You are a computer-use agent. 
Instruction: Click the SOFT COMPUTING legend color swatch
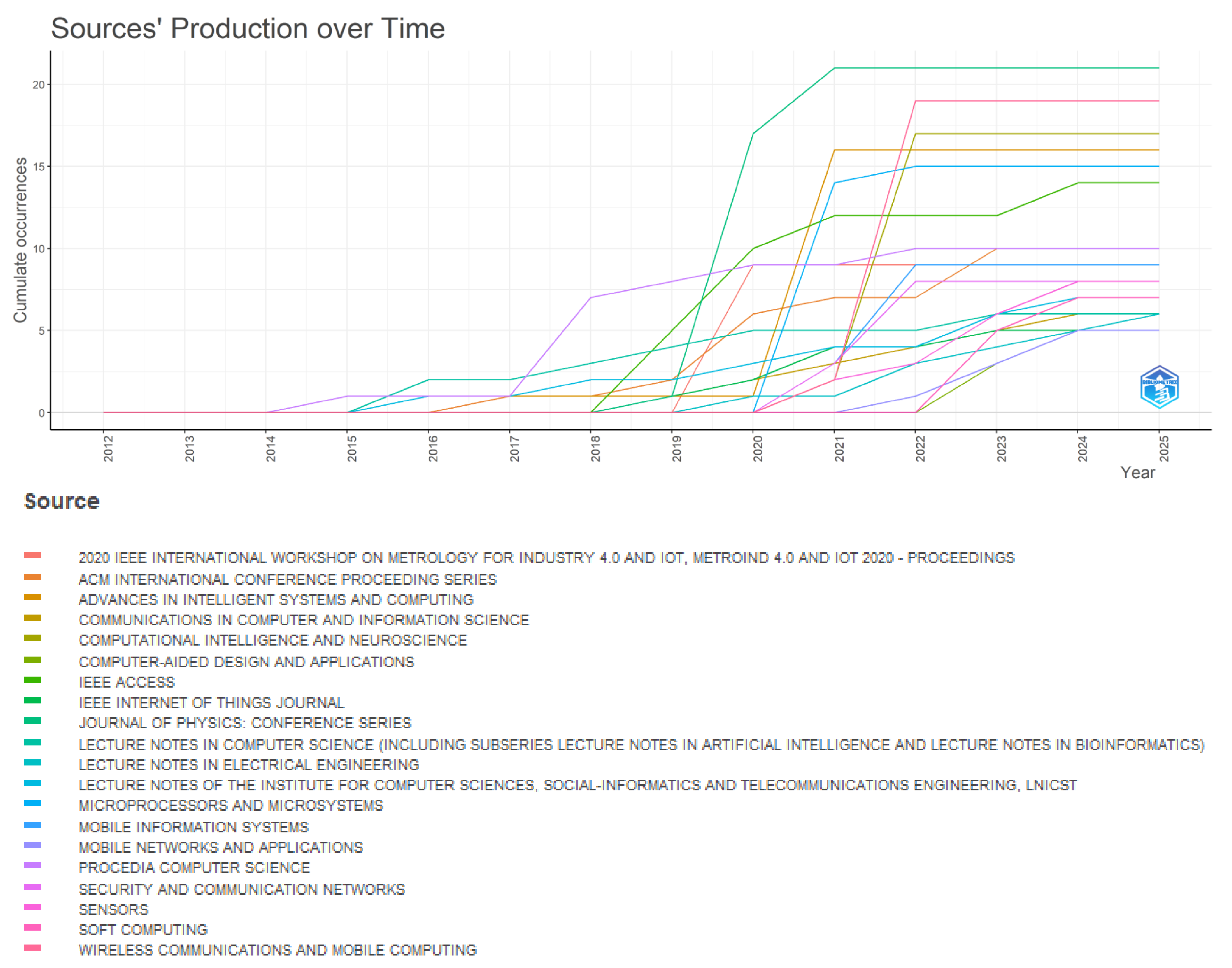click(x=33, y=928)
